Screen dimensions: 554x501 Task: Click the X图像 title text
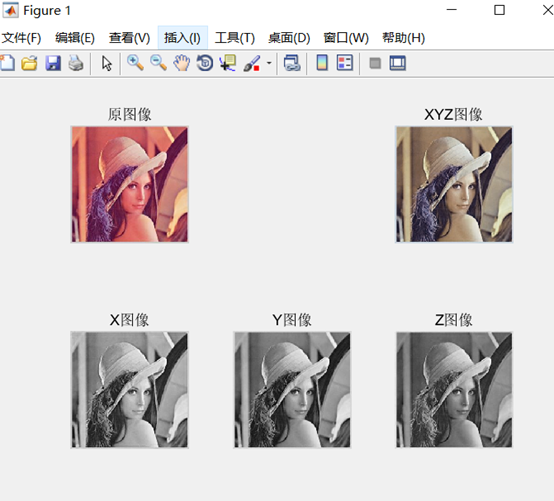(x=129, y=320)
